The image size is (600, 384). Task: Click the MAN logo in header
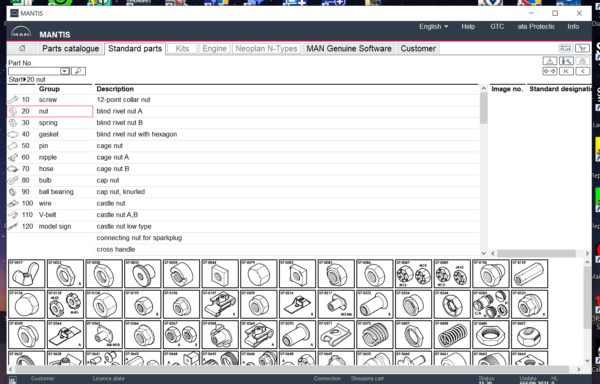[21, 32]
